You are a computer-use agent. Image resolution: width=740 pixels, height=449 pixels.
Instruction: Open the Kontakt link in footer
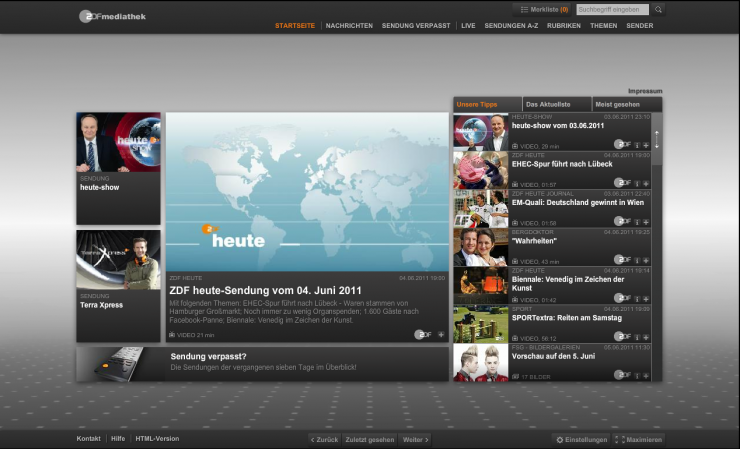(88, 439)
